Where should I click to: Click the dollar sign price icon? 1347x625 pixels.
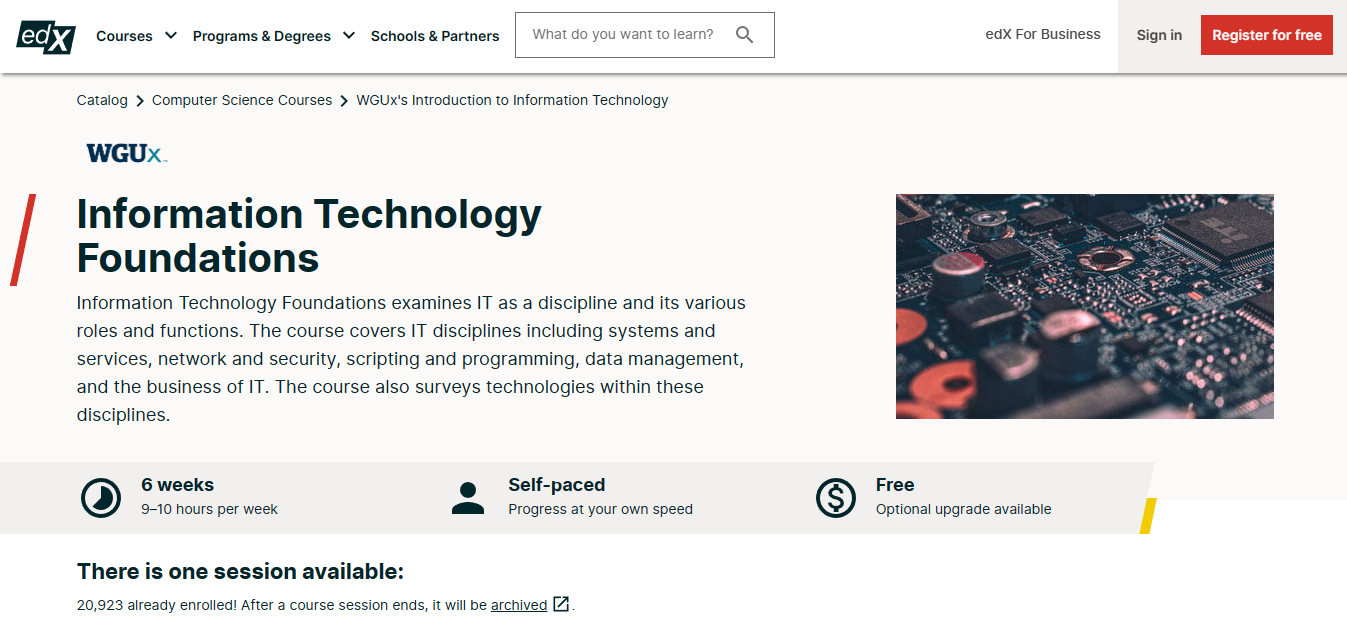coord(835,497)
